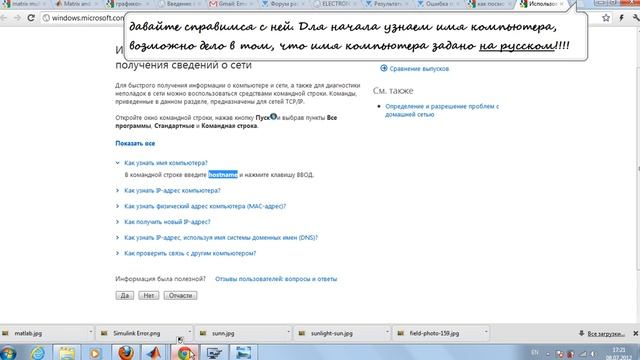Bookmark this page with the star icon
640x360 pixels.
point(606,18)
